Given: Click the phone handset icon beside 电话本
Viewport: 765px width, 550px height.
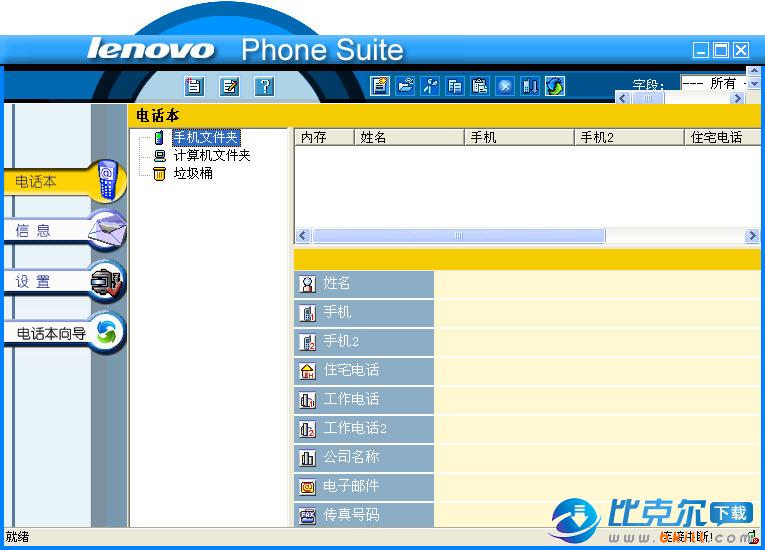Looking at the screenshot, I should (107, 180).
